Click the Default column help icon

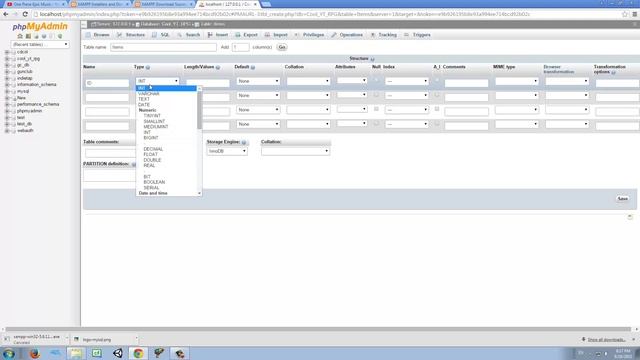click(253, 67)
